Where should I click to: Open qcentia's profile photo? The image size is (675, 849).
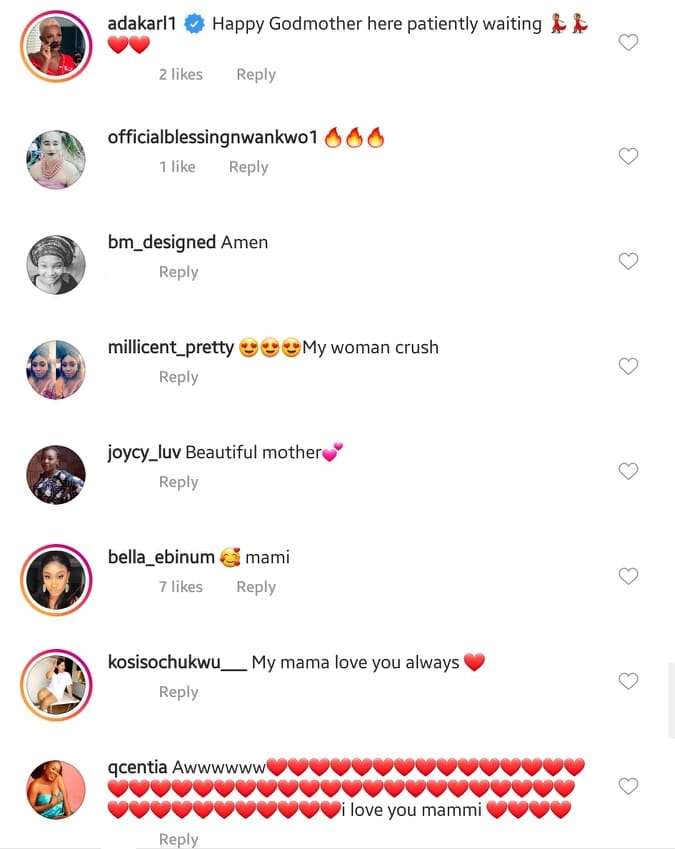[x=56, y=790]
